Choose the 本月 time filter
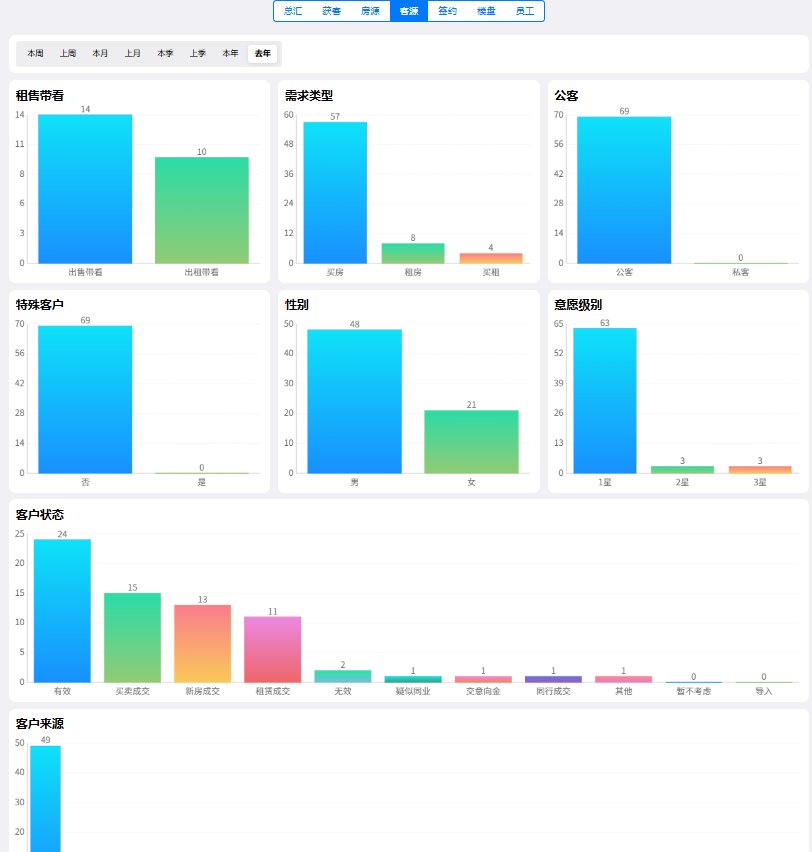Screen dimensions: 812x852 pos(100,53)
